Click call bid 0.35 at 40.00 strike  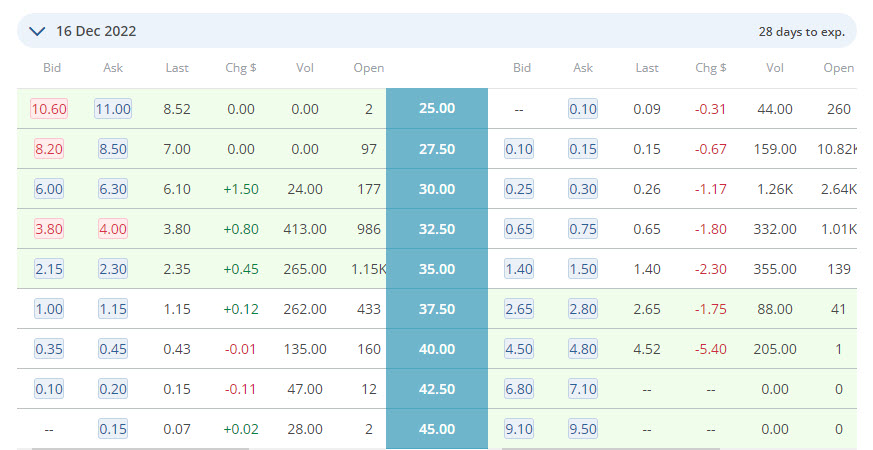(x=49, y=349)
